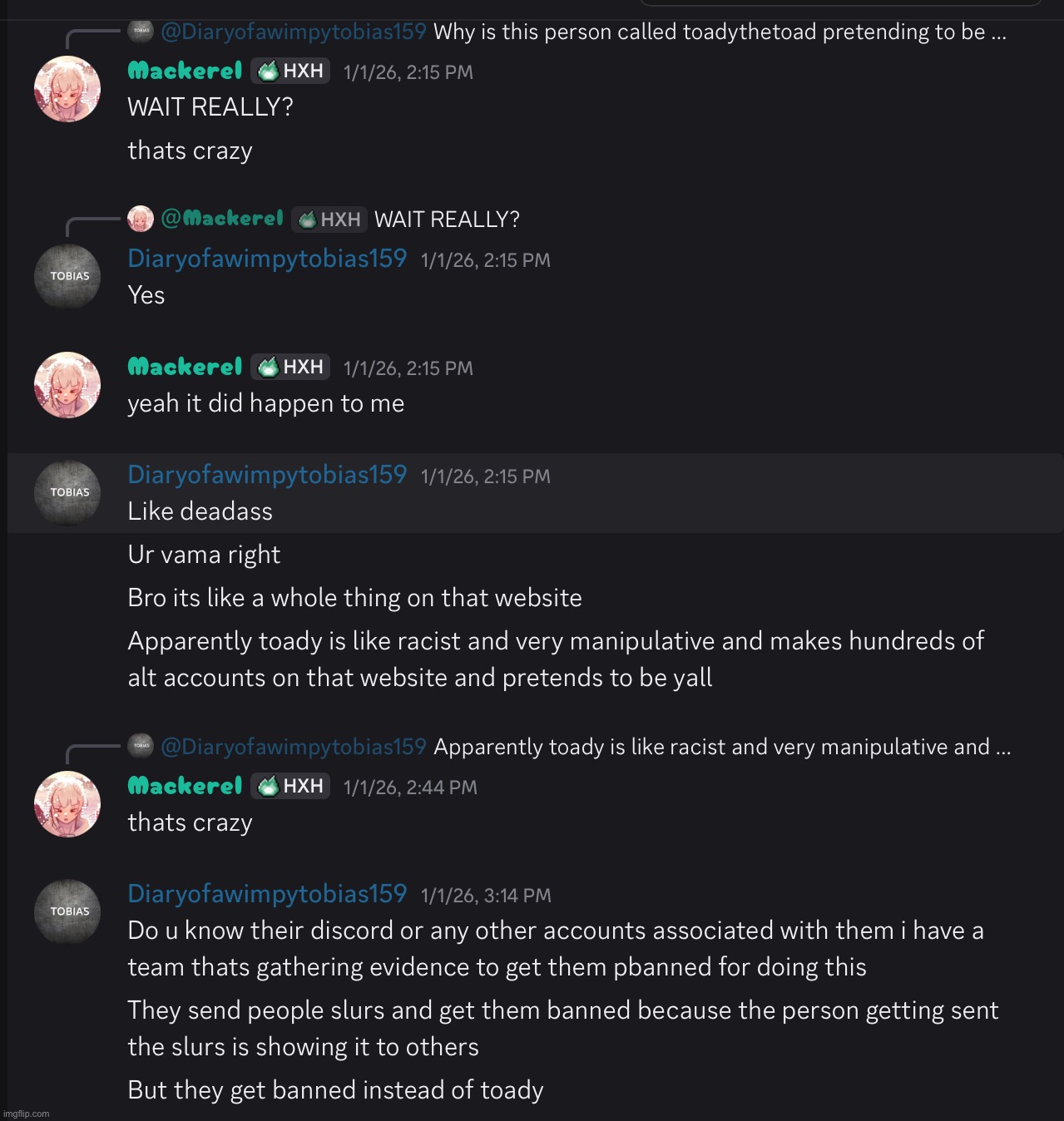Open the Tobias avatar next to the "Yes" message
Screen dimensions: 1064x1121
[x=67, y=276]
